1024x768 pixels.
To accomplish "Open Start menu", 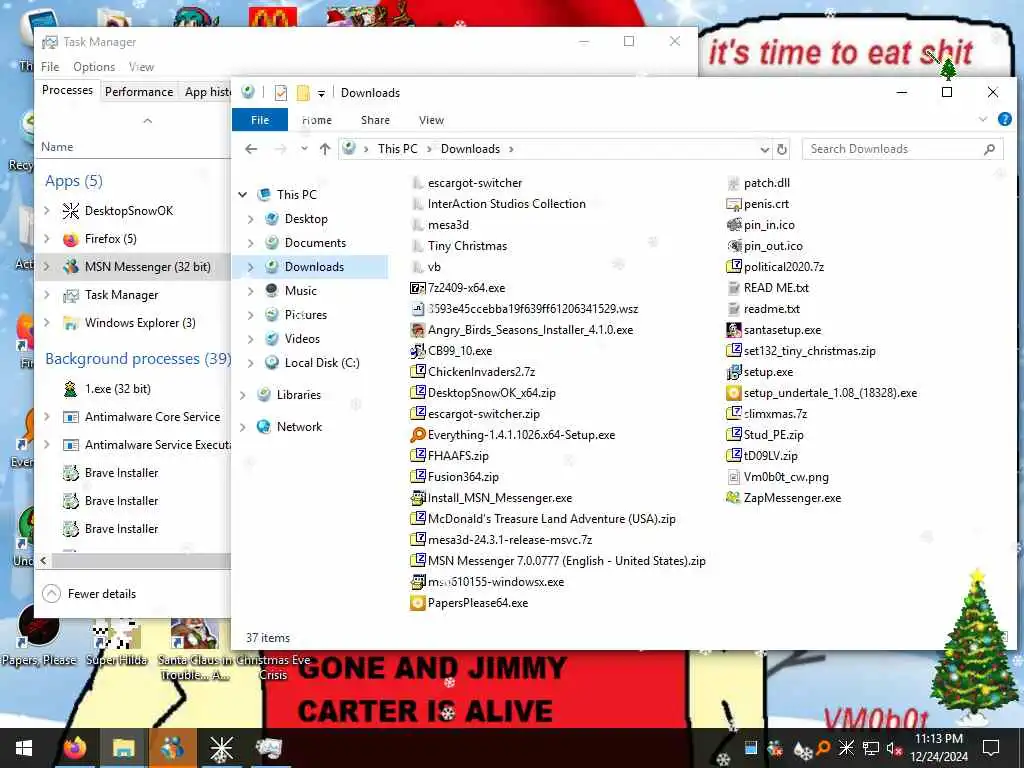I will point(24,748).
